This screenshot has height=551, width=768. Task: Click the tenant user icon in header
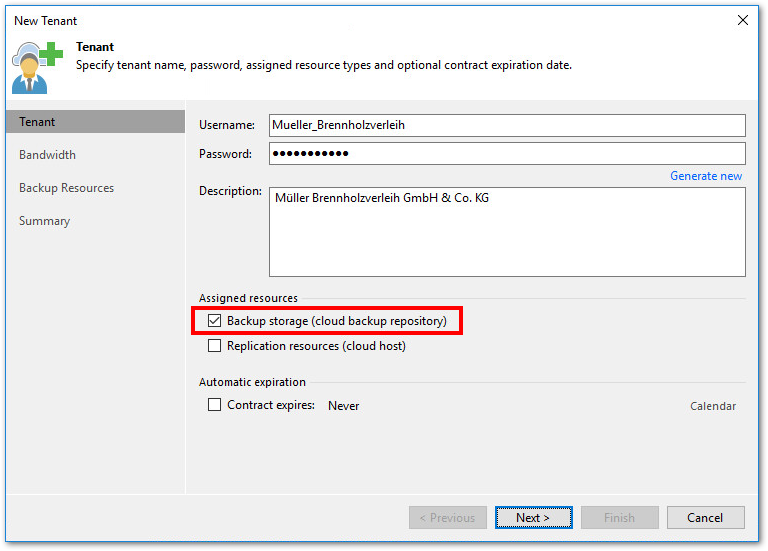coord(36,67)
